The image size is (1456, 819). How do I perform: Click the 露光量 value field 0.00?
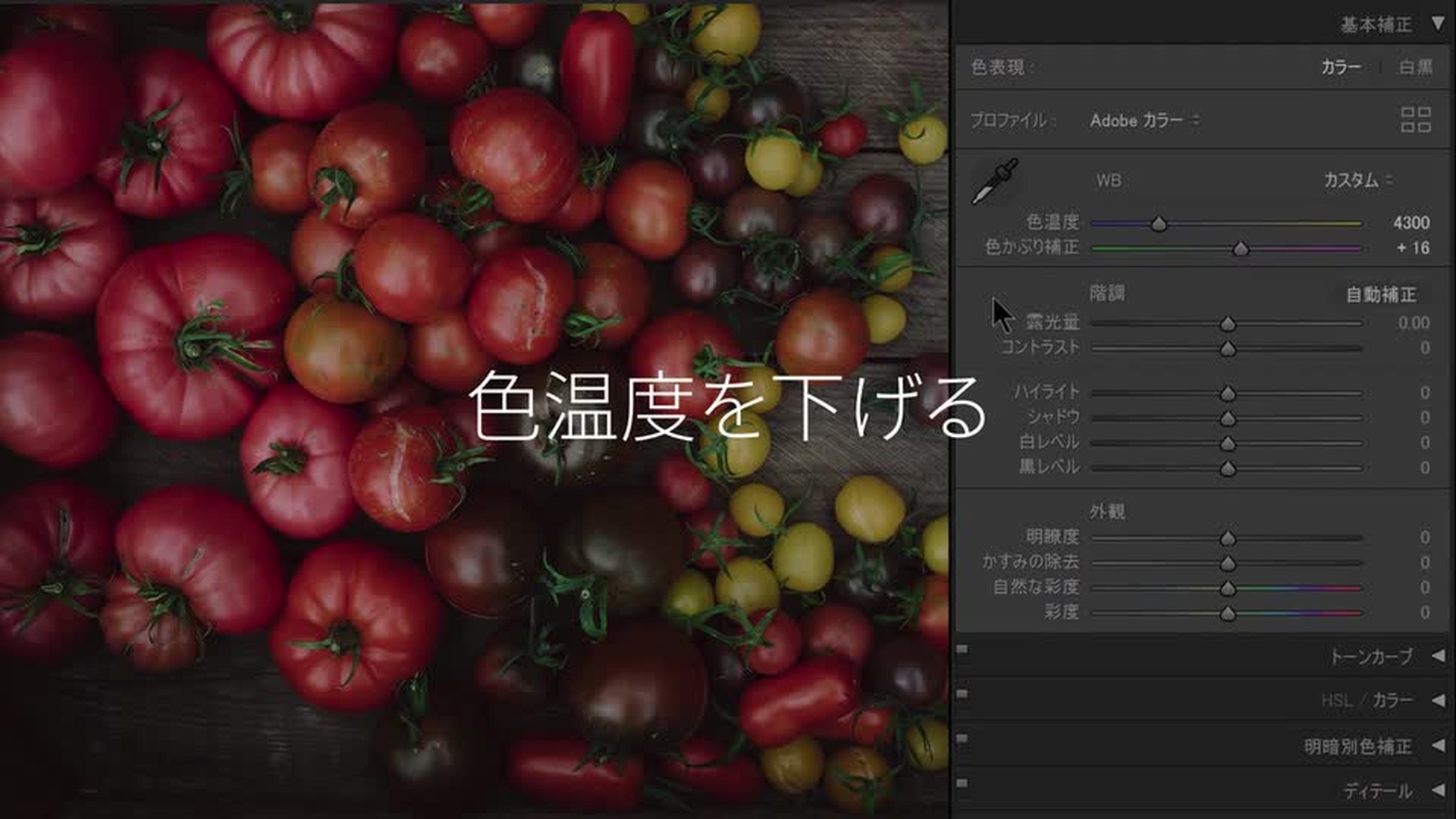coord(1414,323)
